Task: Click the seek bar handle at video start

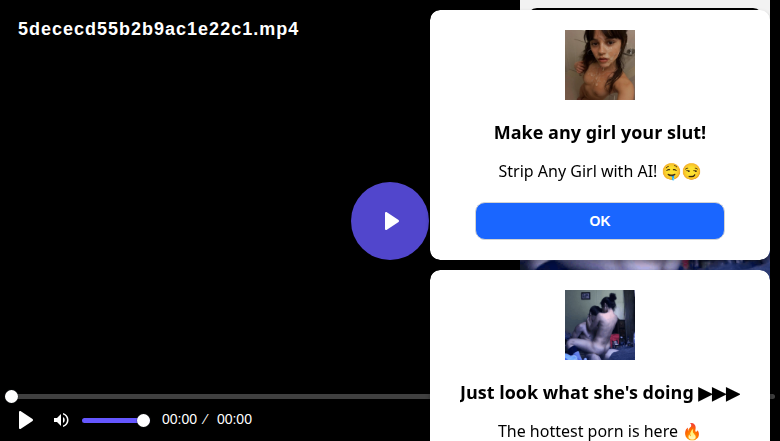Action: coord(11,397)
